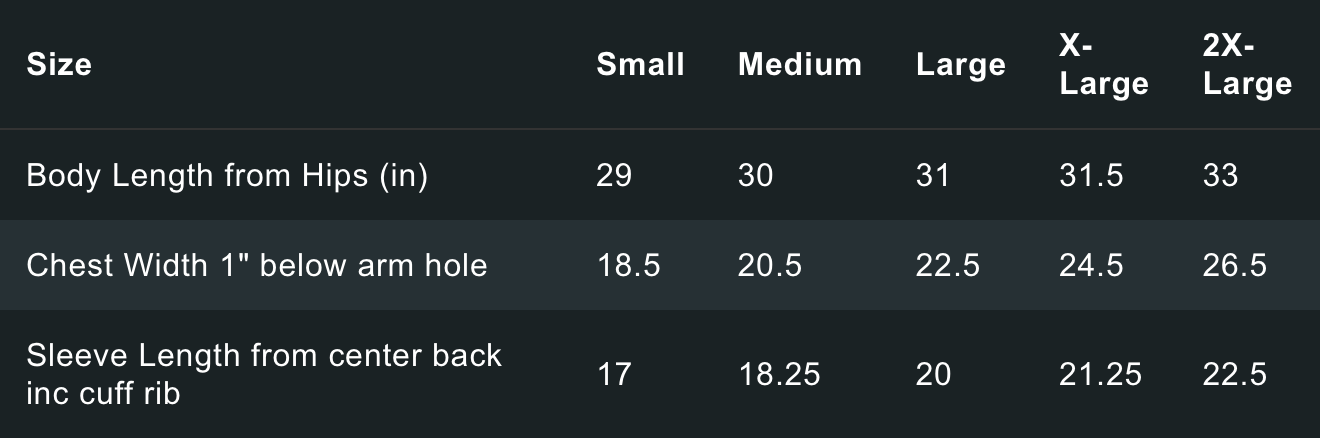The height and width of the screenshot is (438, 1320).
Task: Click Small chest width value 18.5
Action: [628, 265]
